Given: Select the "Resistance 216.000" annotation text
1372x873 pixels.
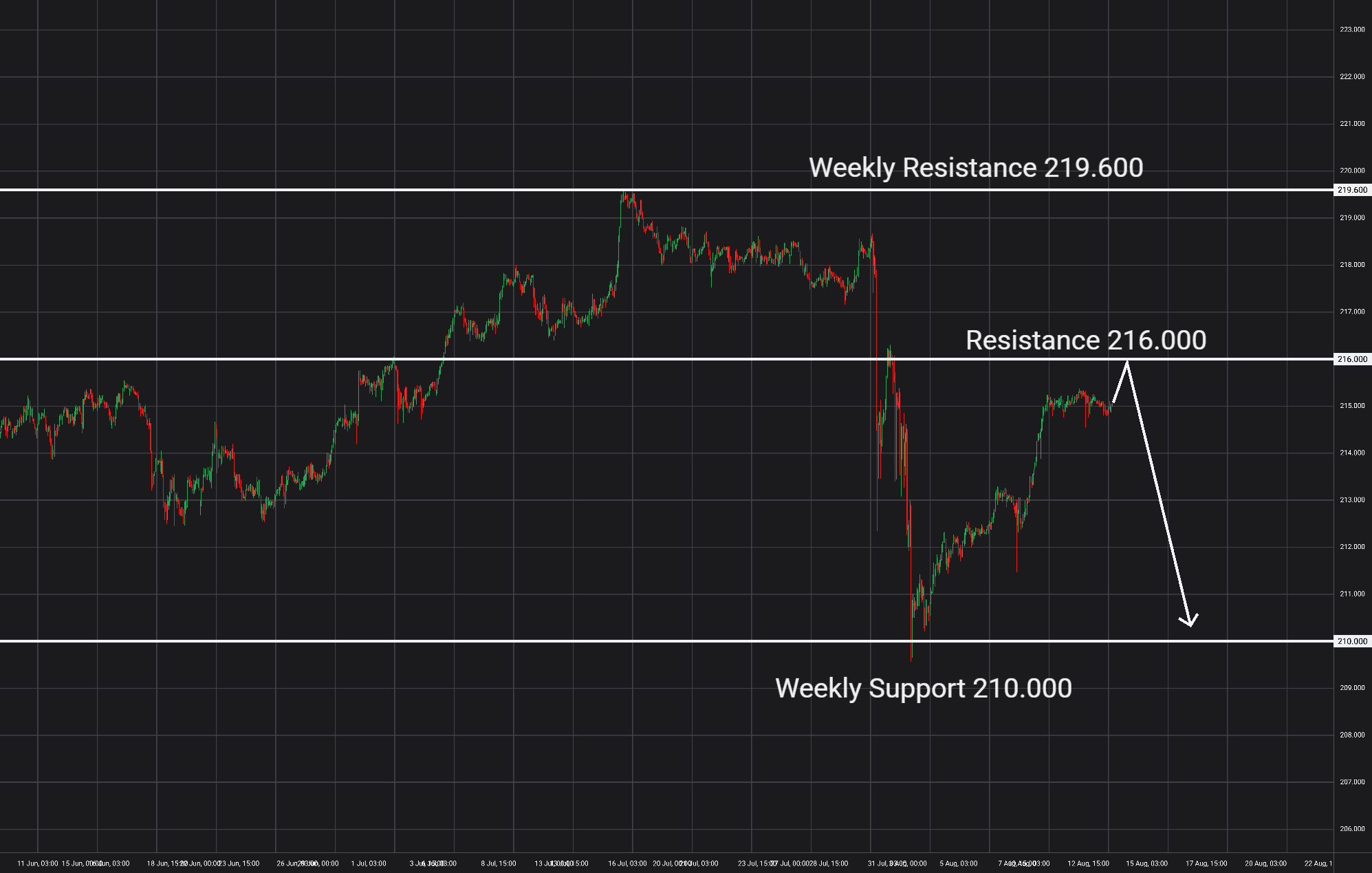Looking at the screenshot, I should (x=1086, y=341).
